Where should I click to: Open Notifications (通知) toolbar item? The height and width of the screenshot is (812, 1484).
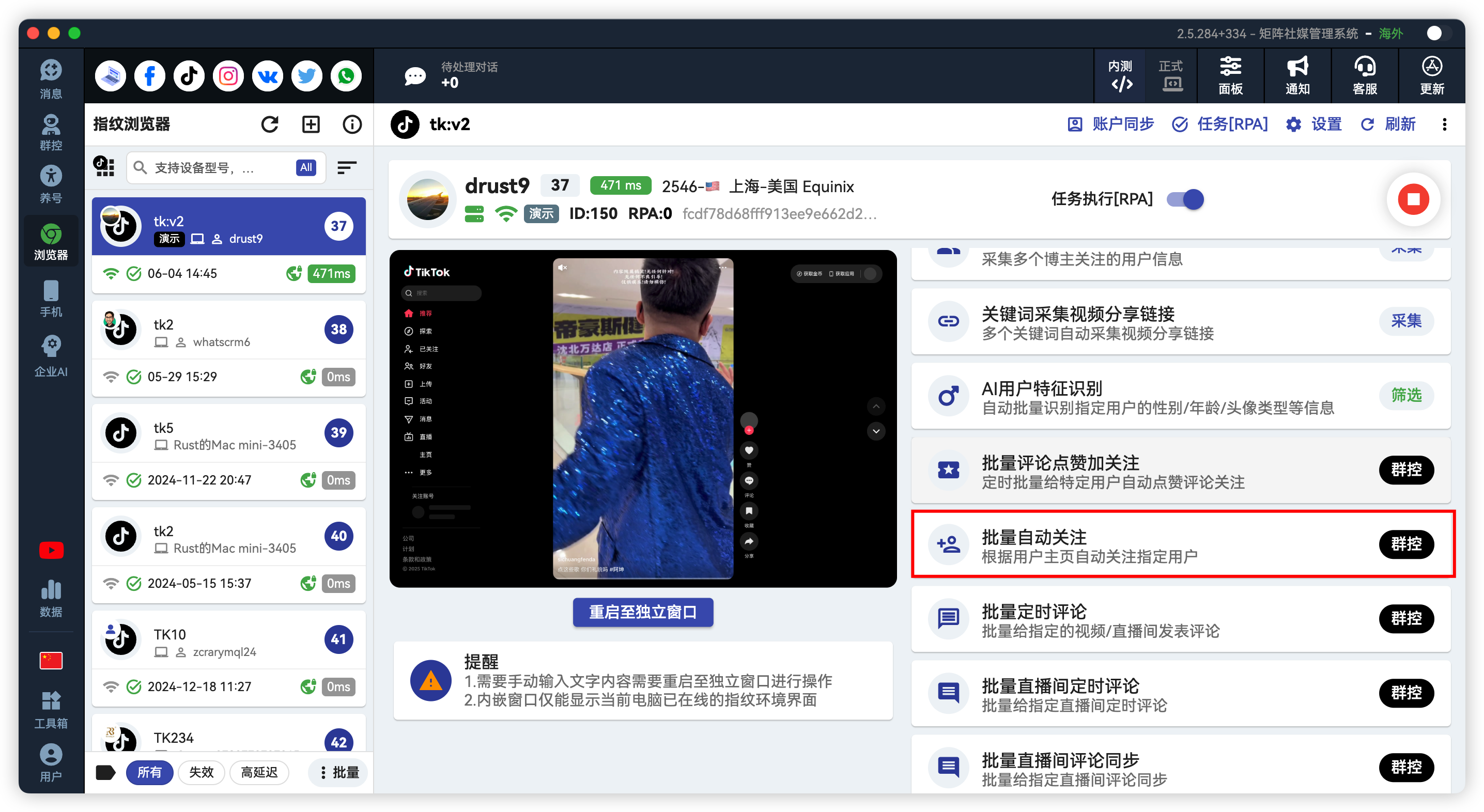(1297, 75)
